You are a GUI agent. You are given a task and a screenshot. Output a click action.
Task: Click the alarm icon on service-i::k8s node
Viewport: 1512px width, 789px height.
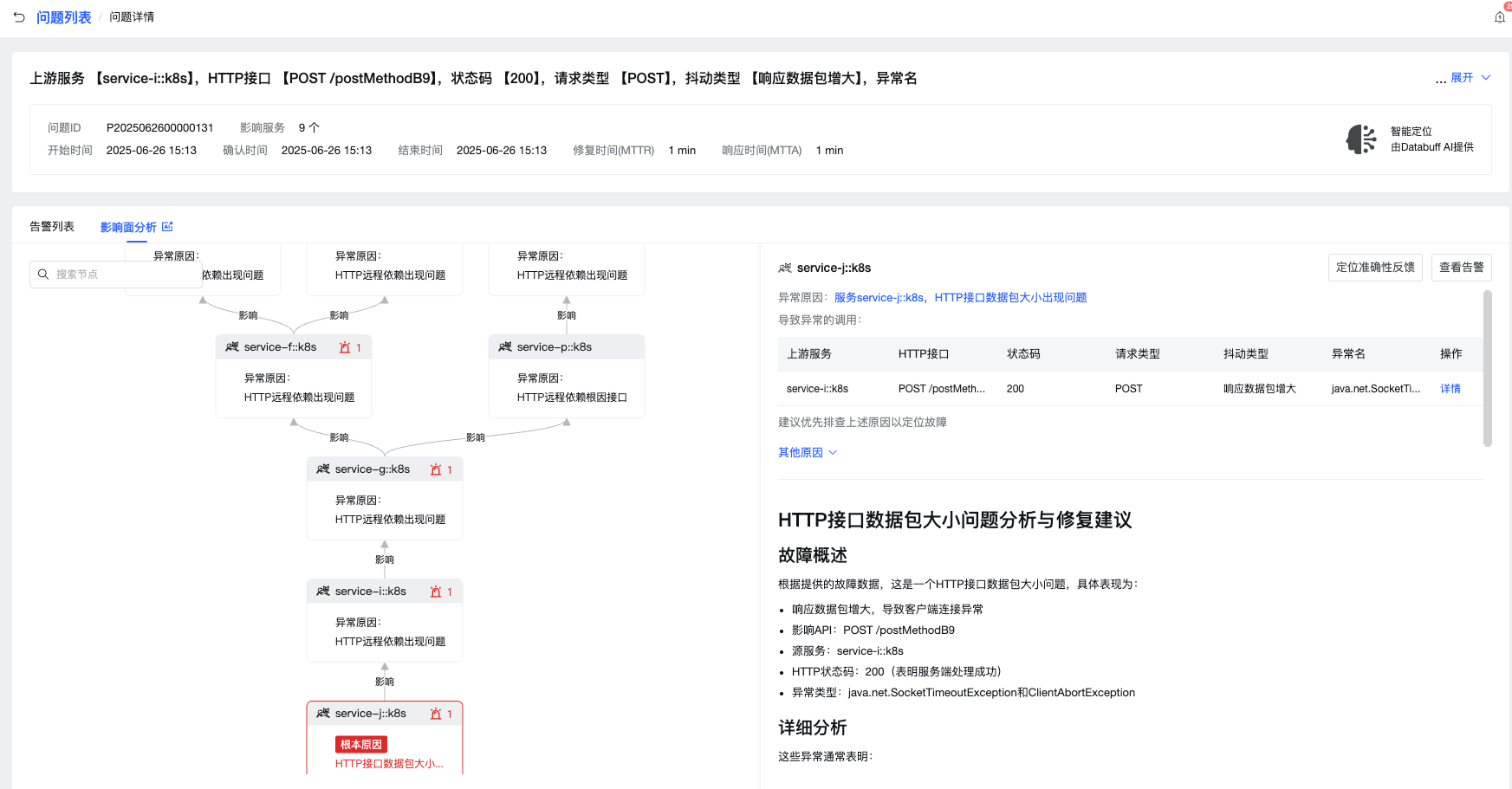[x=436, y=592]
